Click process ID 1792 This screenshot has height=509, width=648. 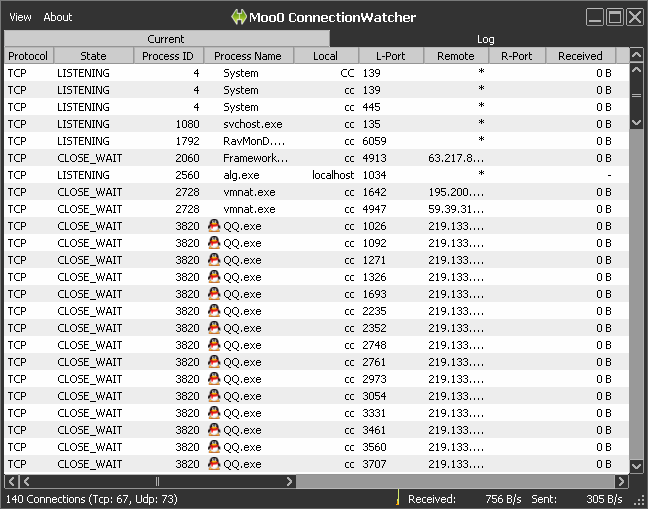(187, 141)
